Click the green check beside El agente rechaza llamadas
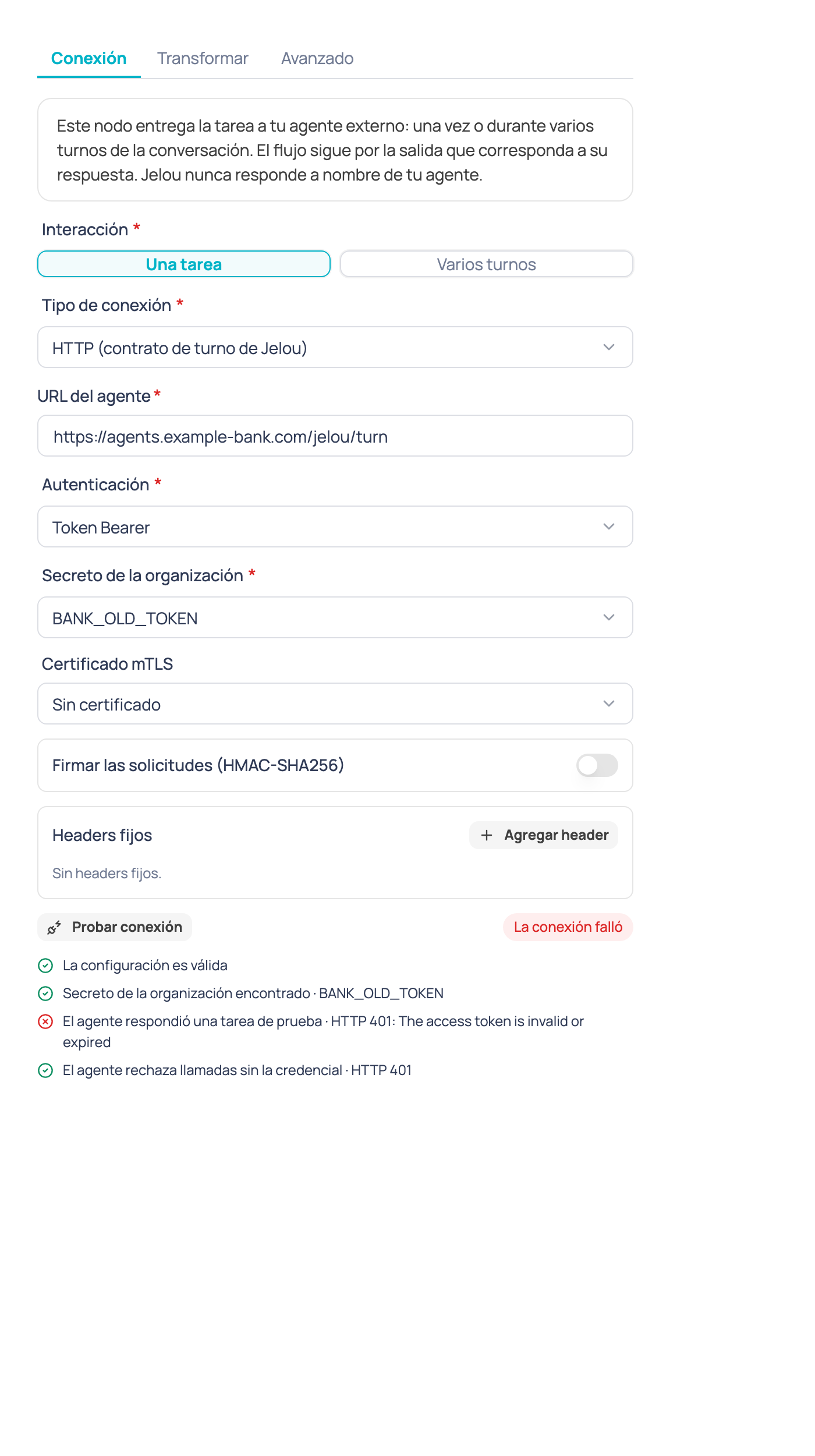 45,1070
